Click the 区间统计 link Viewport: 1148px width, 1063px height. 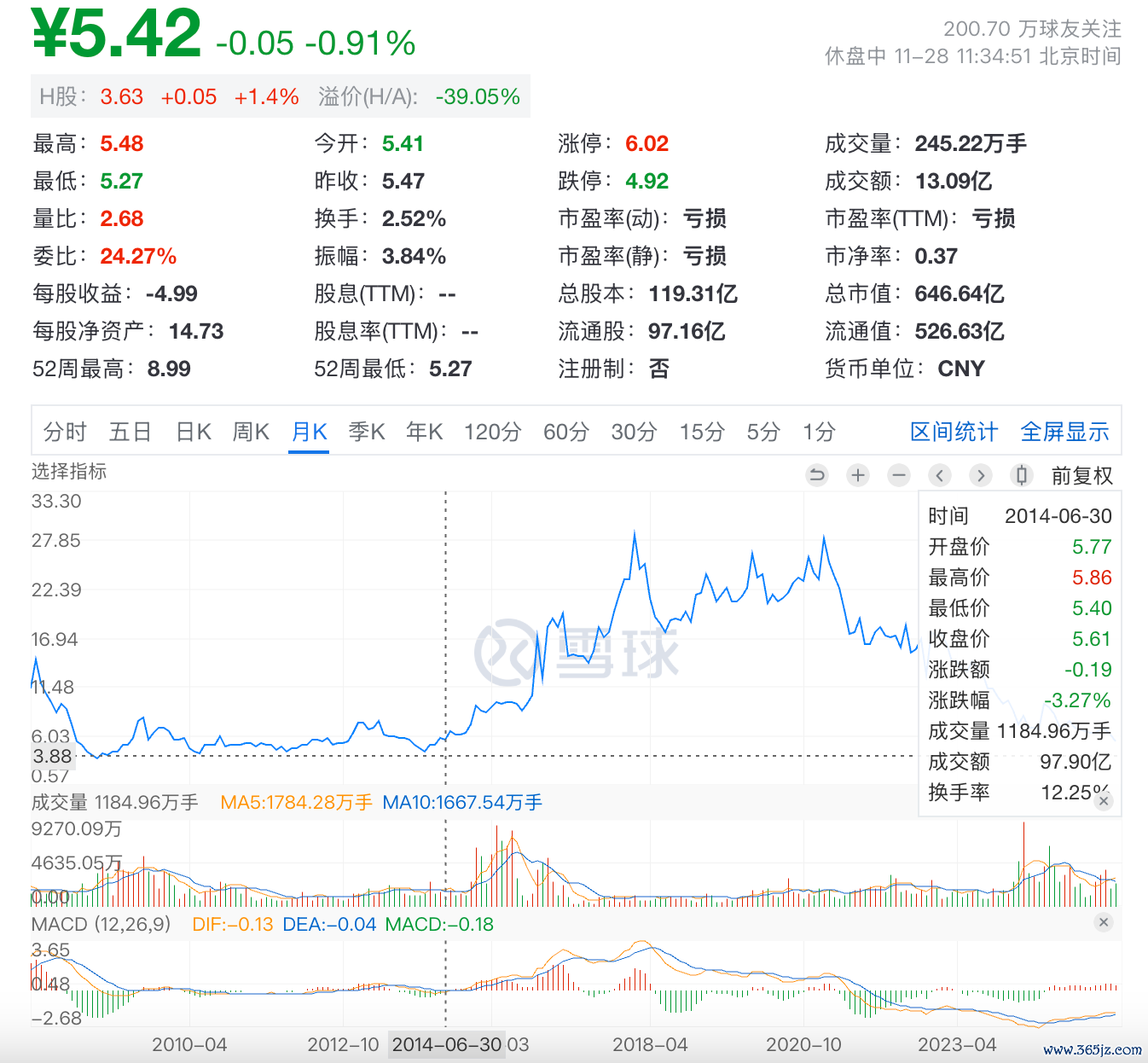point(954,433)
